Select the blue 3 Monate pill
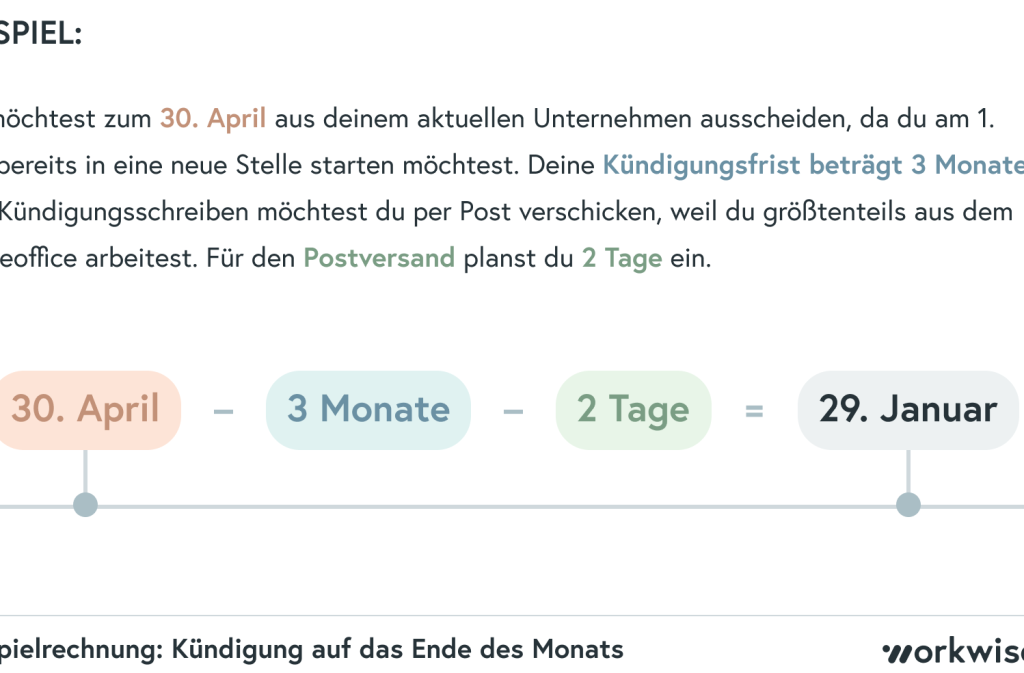The image size is (1024, 673). coord(368,410)
